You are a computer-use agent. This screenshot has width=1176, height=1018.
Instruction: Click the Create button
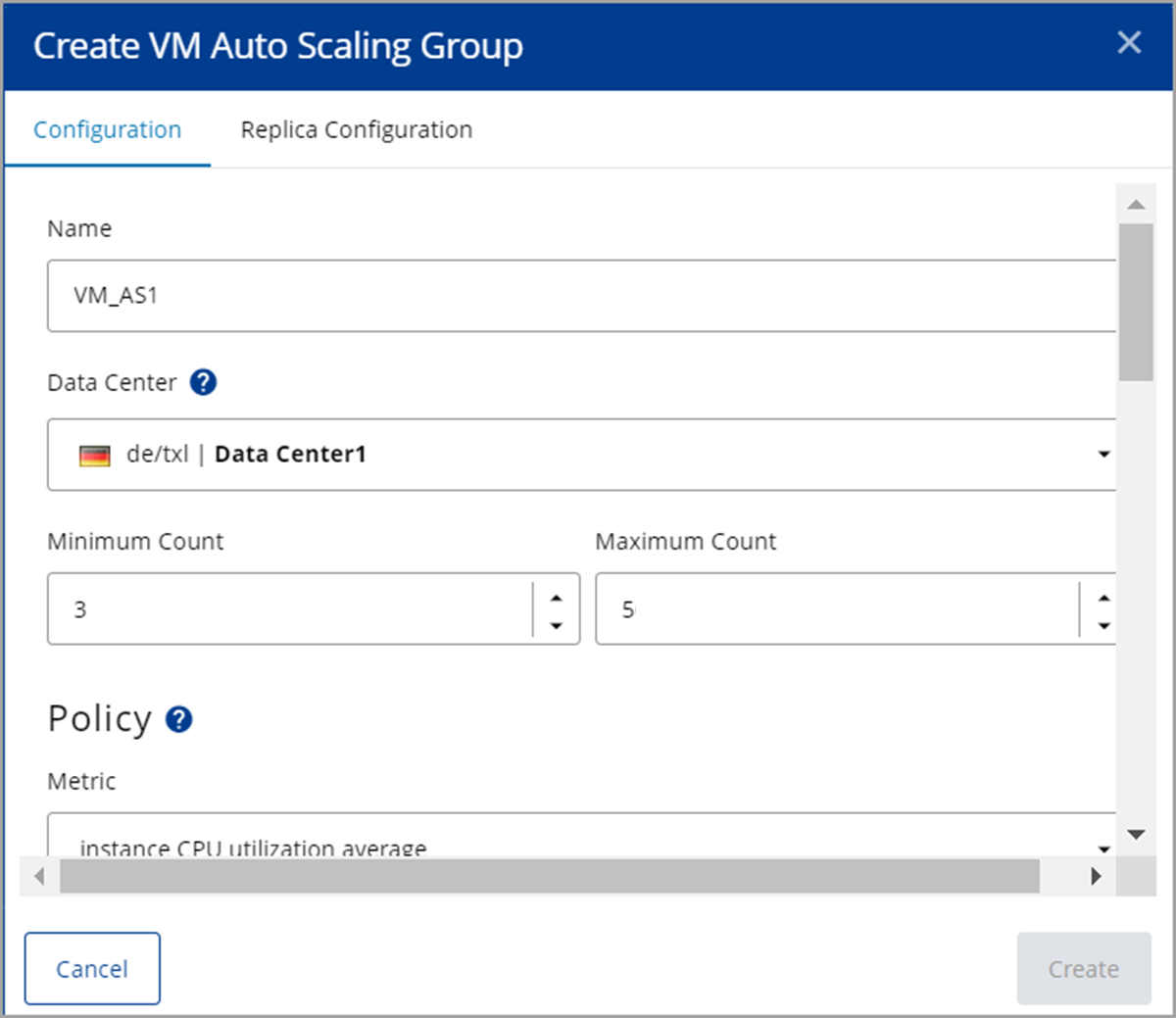[x=1083, y=969]
